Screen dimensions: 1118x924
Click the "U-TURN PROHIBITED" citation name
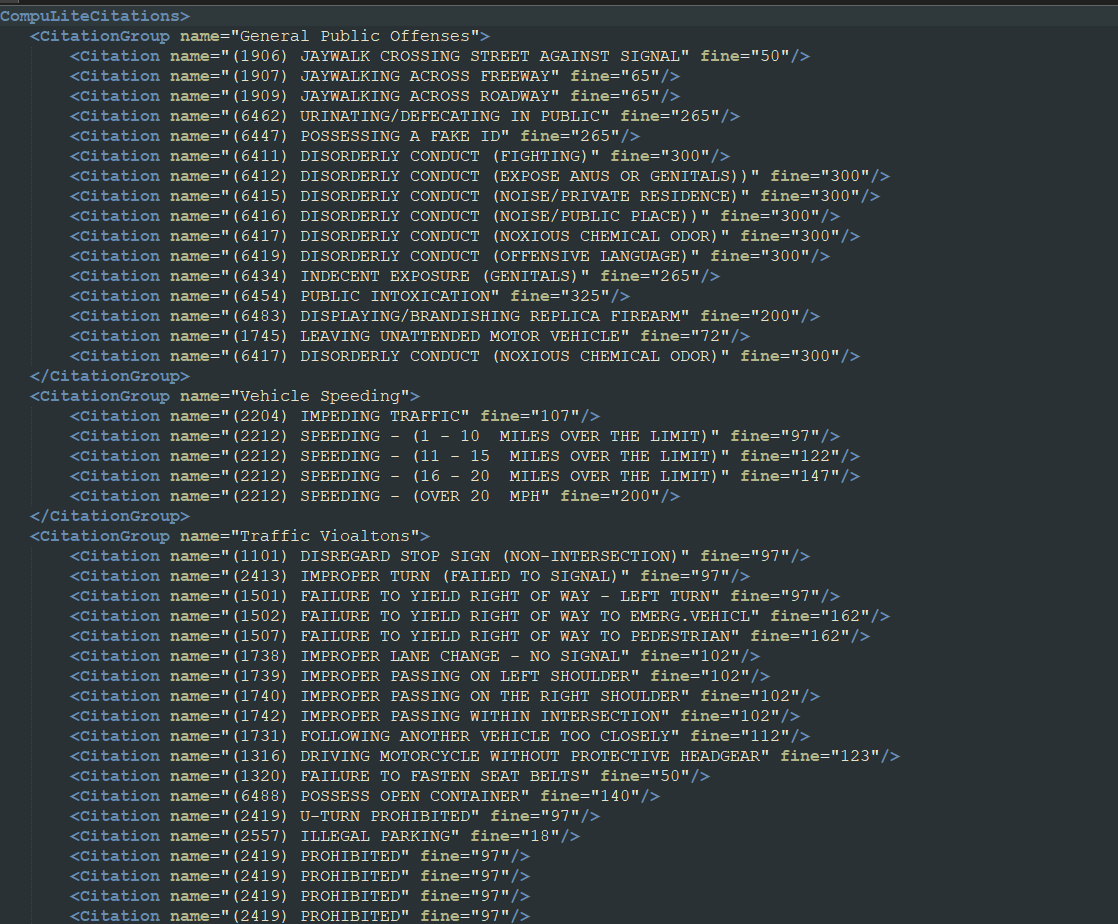pos(385,816)
